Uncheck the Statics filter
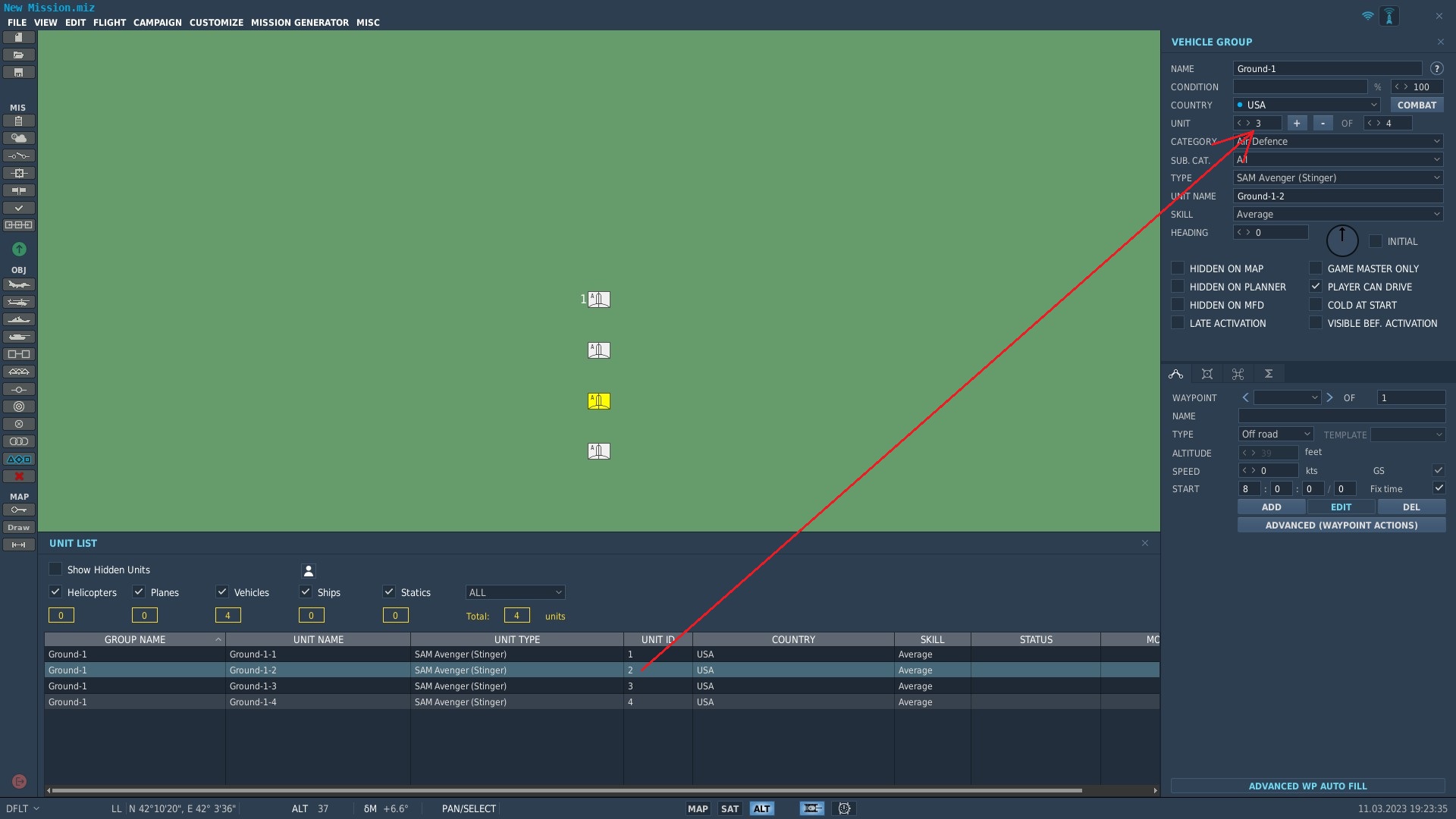 point(389,591)
